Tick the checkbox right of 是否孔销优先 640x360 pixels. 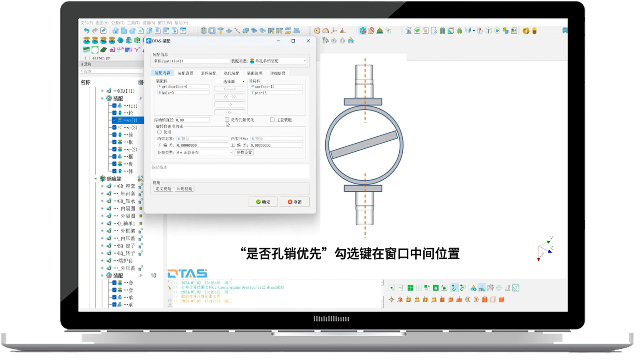272,120
